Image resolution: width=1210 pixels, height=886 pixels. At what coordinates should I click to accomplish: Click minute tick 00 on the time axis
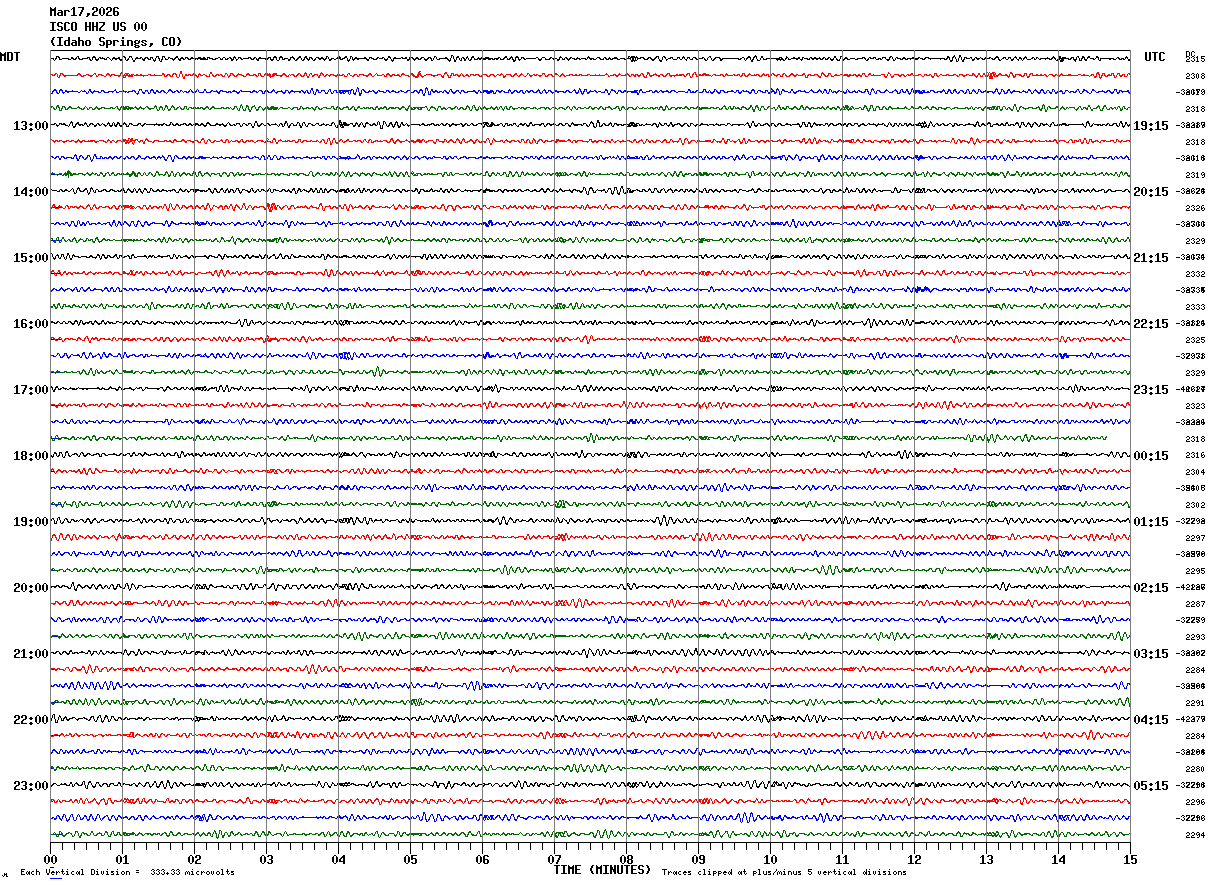[50, 859]
